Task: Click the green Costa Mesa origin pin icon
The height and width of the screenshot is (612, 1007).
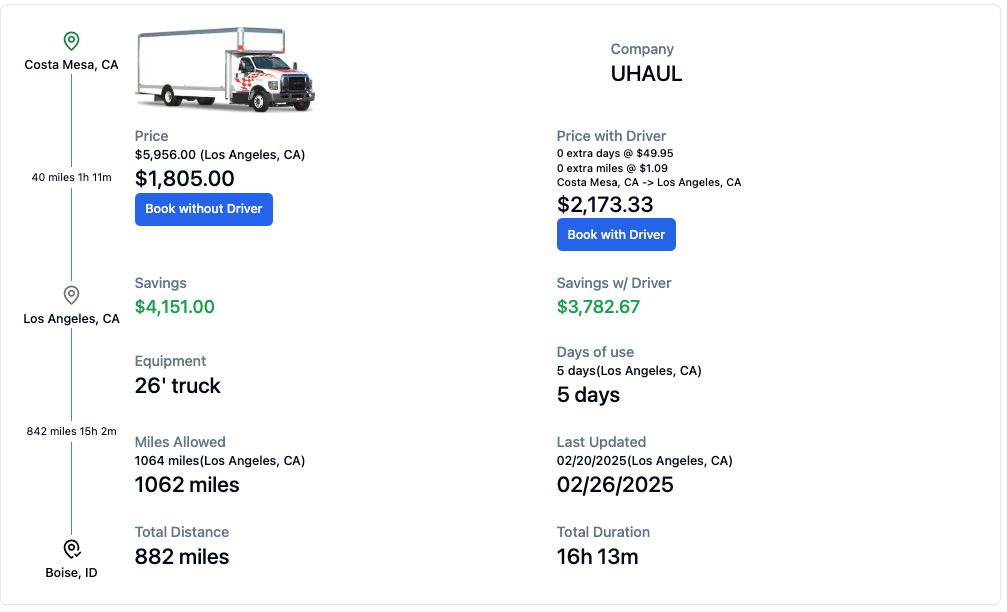Action: (71, 41)
